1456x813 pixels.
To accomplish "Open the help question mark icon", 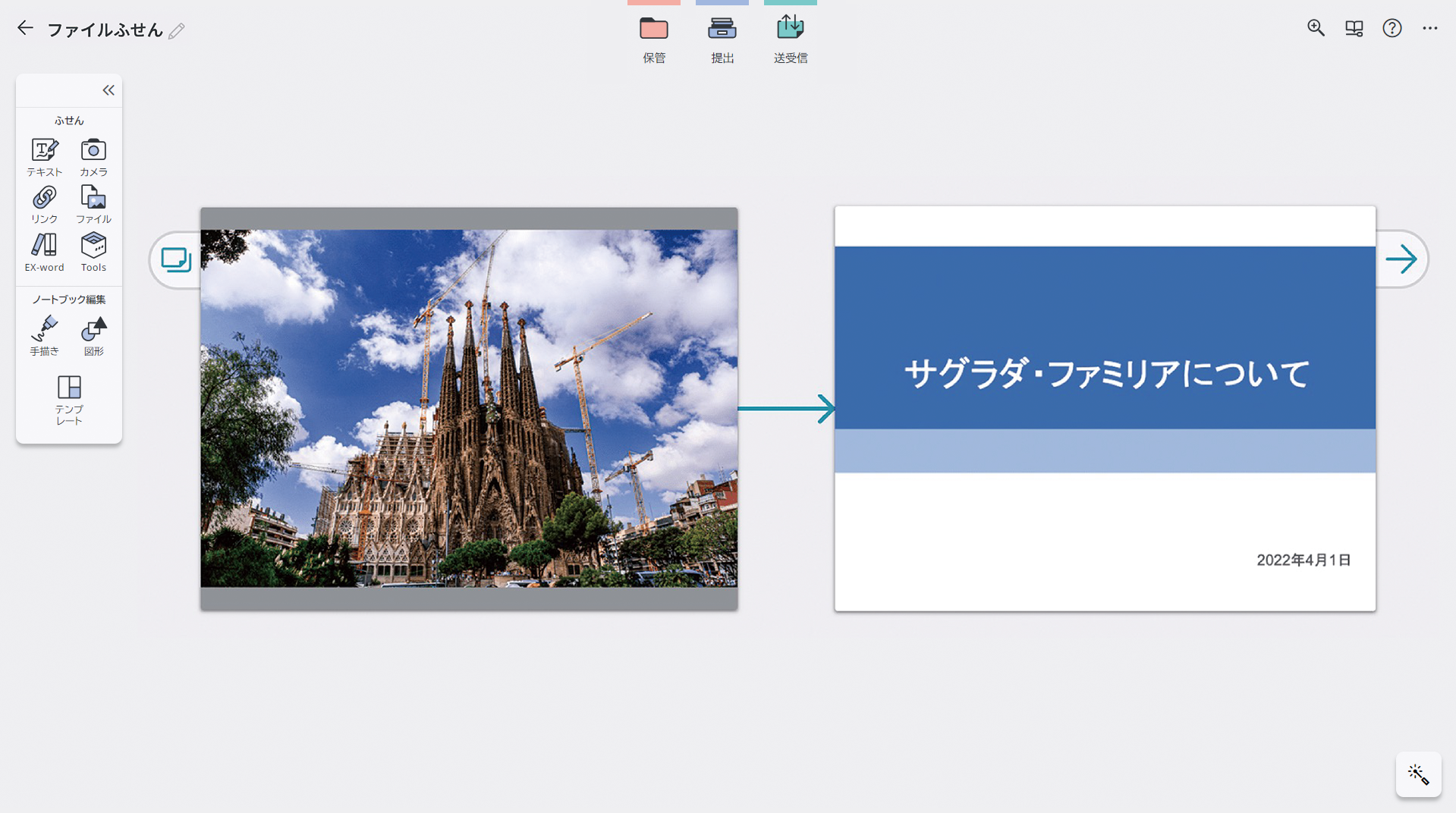I will (1392, 28).
